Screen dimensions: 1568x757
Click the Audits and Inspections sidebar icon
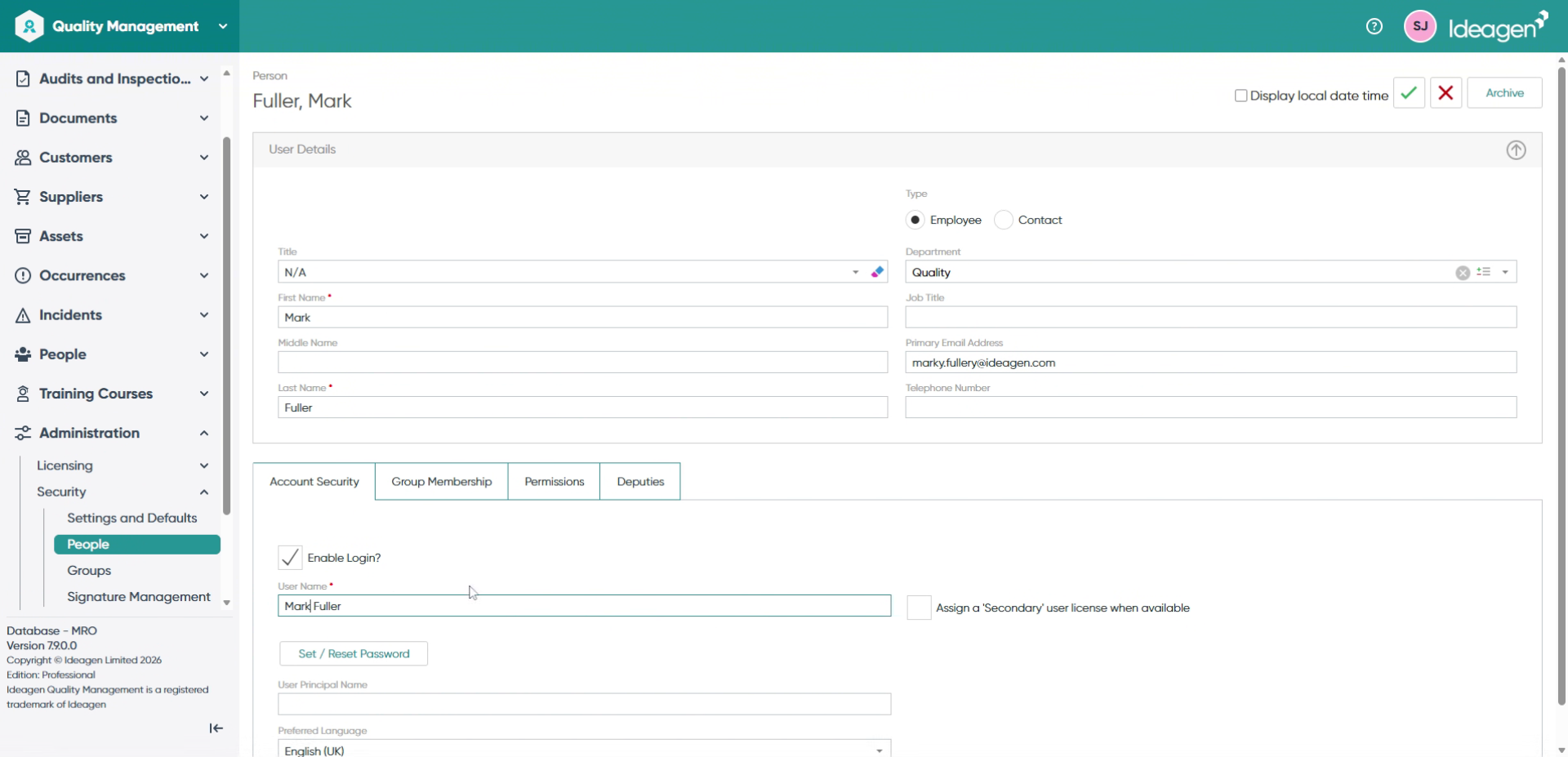[x=23, y=79]
